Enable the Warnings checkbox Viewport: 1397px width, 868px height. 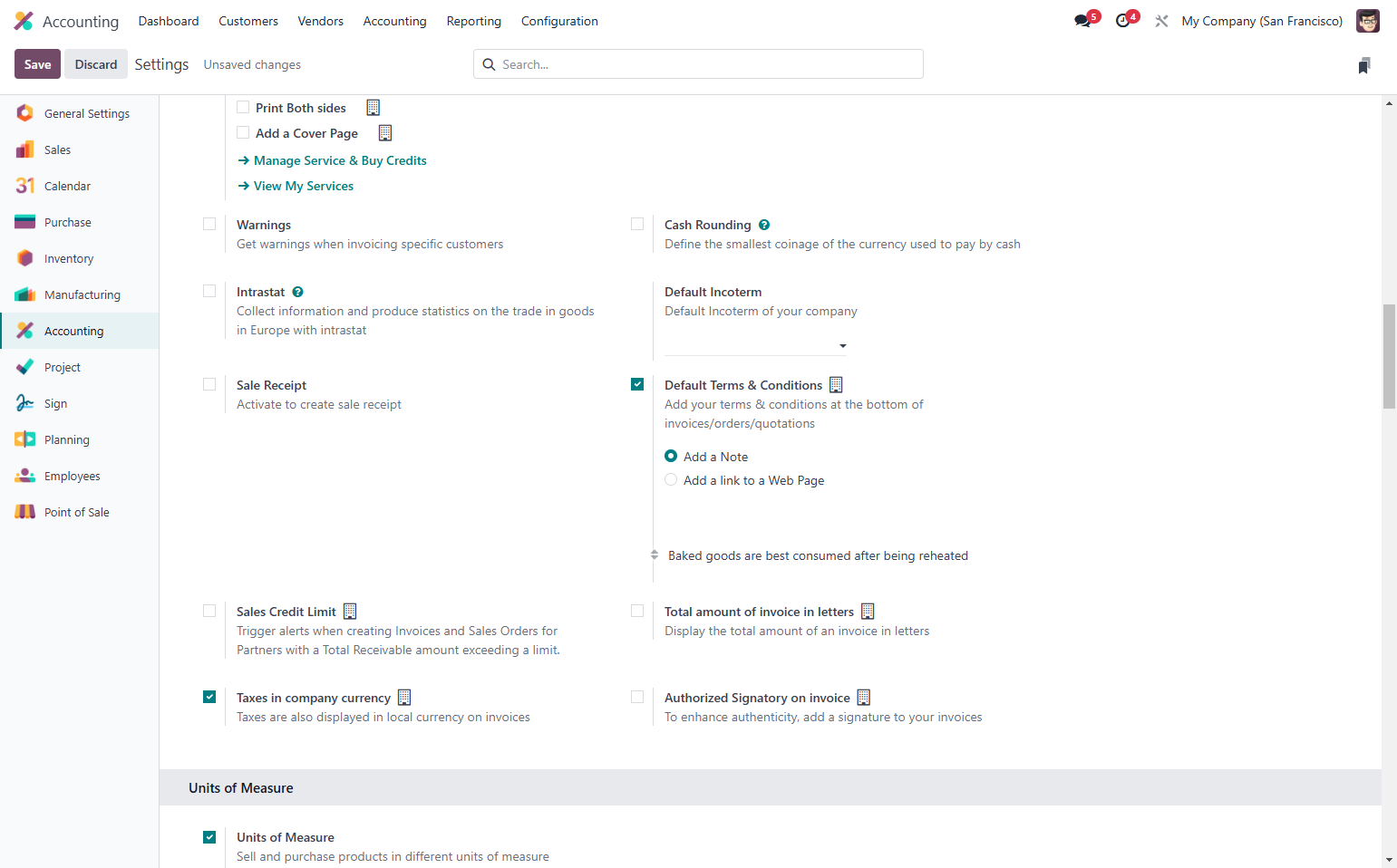coord(209,224)
